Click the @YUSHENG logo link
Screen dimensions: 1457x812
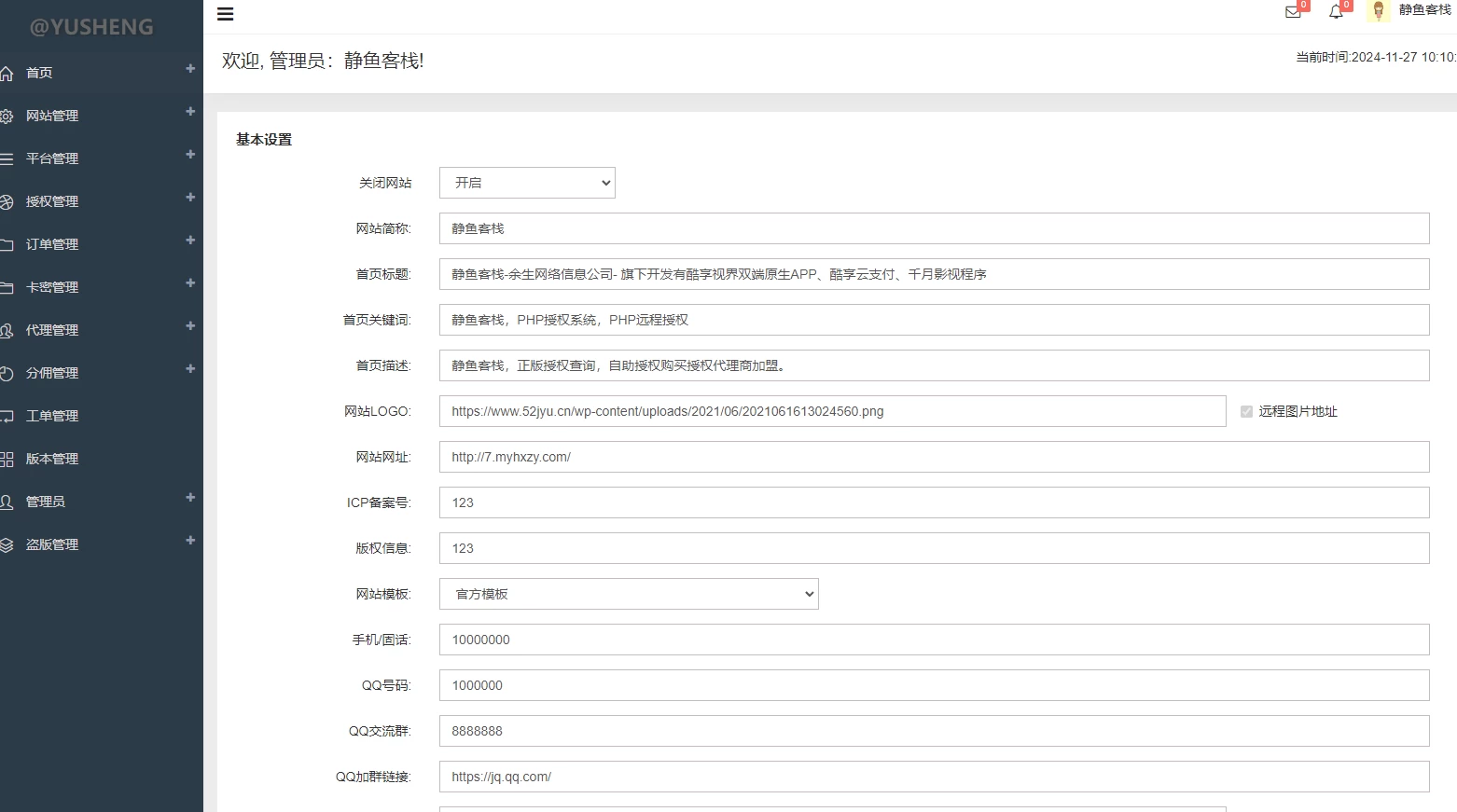click(91, 27)
